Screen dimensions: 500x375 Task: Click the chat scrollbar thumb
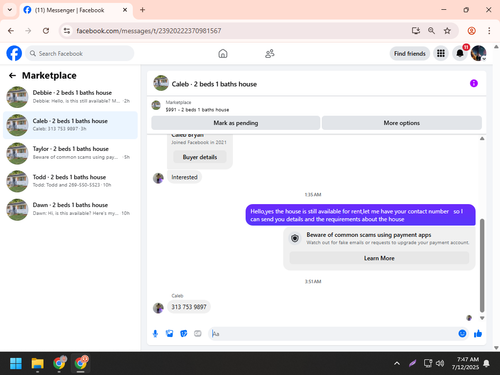click(482, 266)
